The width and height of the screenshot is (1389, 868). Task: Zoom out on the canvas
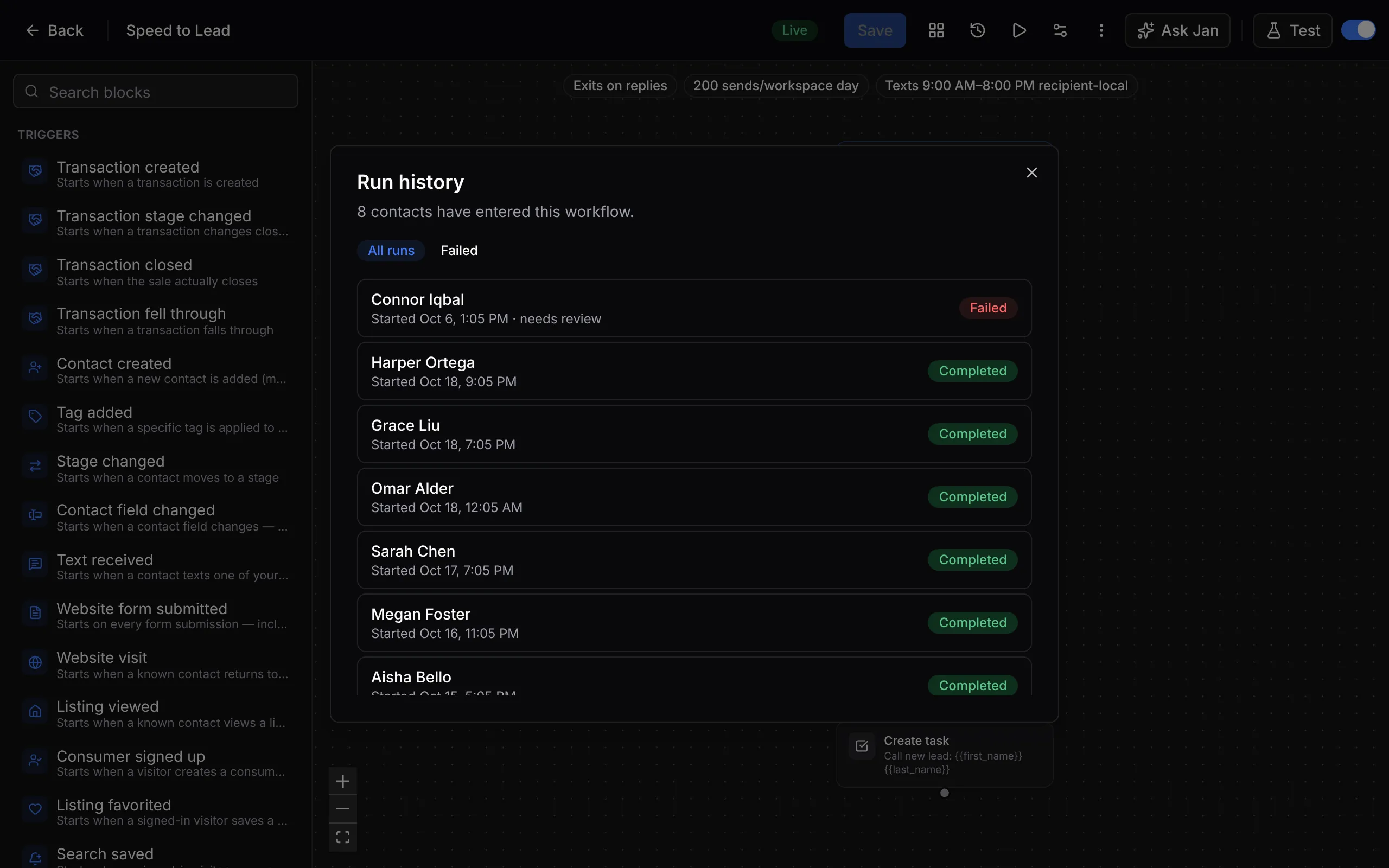343,809
